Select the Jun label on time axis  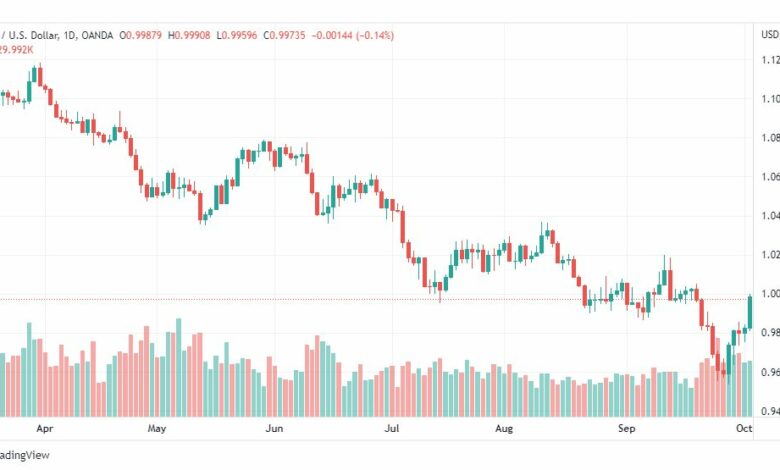274,428
